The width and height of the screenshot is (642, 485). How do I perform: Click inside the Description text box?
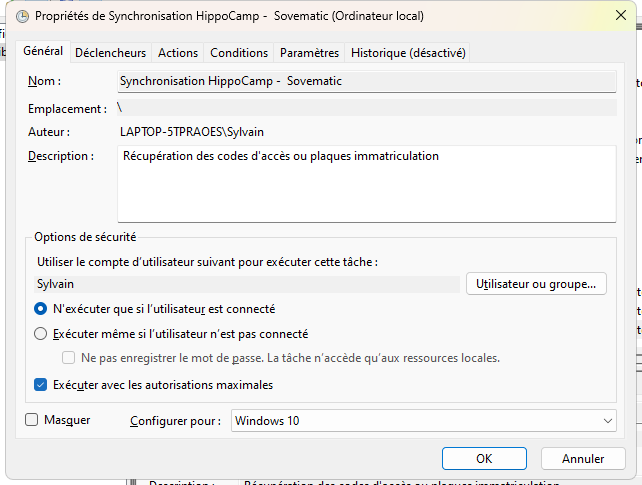pos(365,183)
